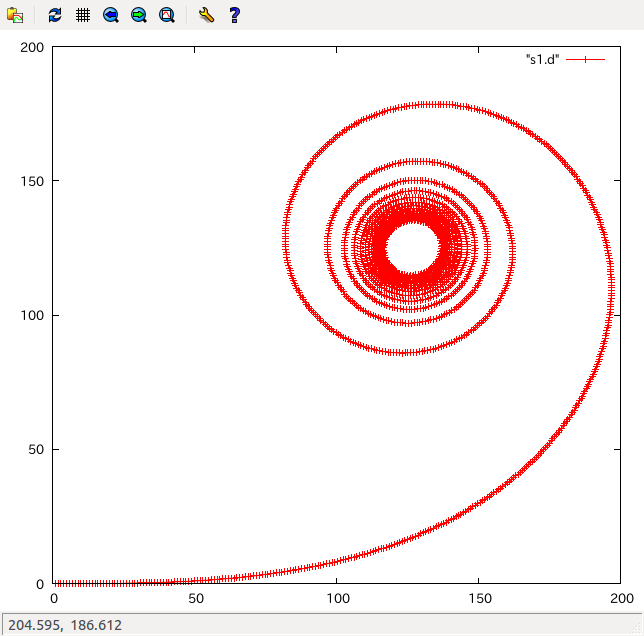Copy the plot to clipboard
Viewport: 644px width, 636px height.
[x=15, y=15]
